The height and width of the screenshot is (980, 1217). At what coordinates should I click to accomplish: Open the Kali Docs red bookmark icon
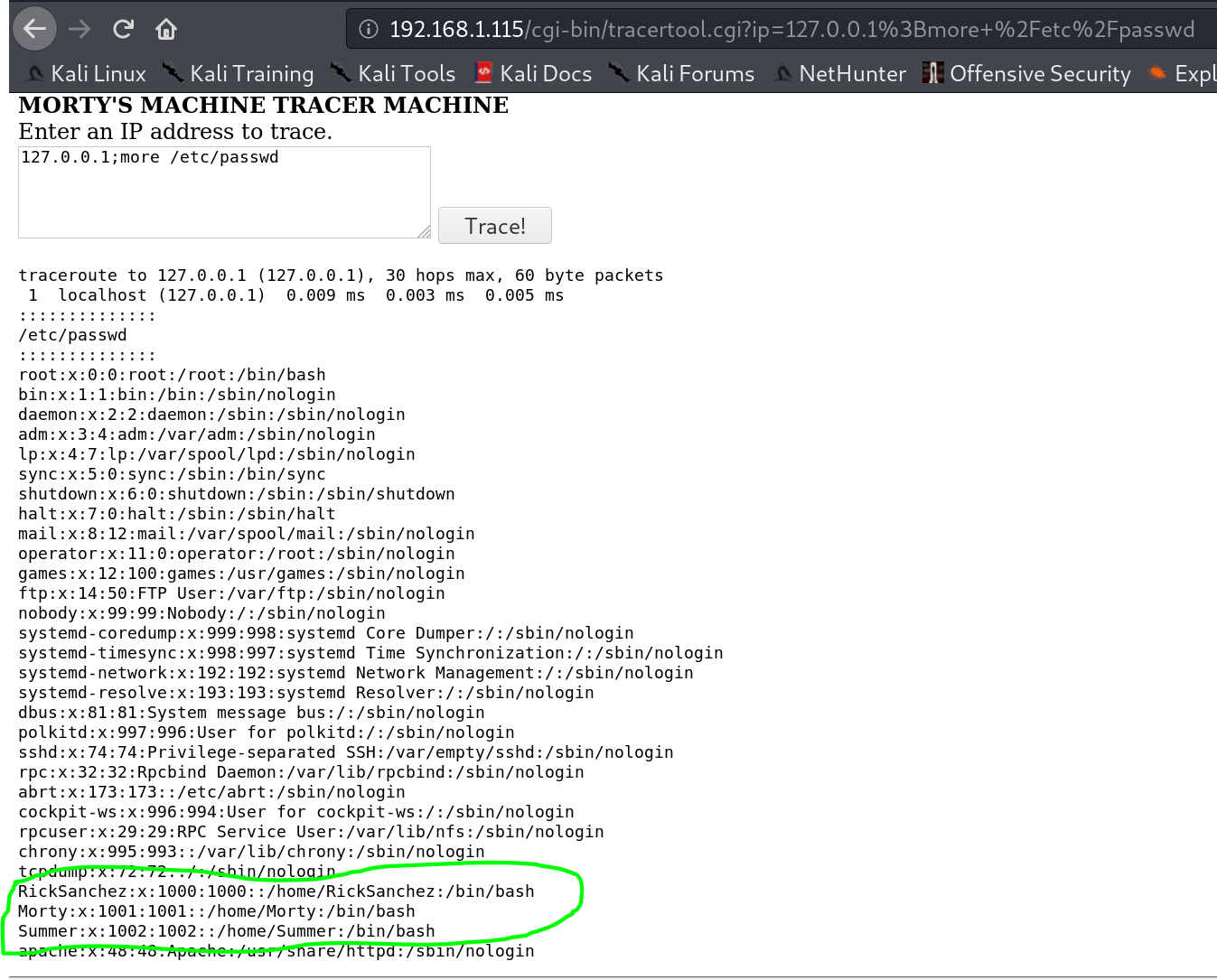pyautogui.click(x=484, y=73)
